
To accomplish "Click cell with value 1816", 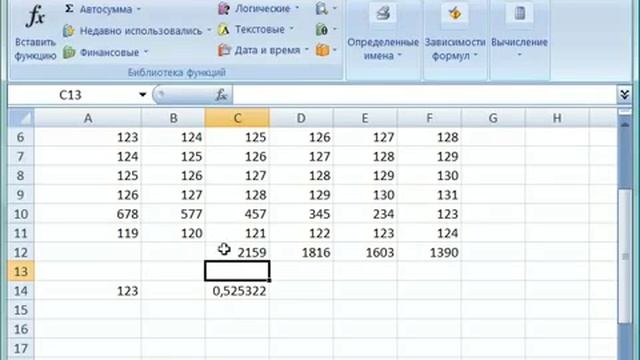I will 301,252.
